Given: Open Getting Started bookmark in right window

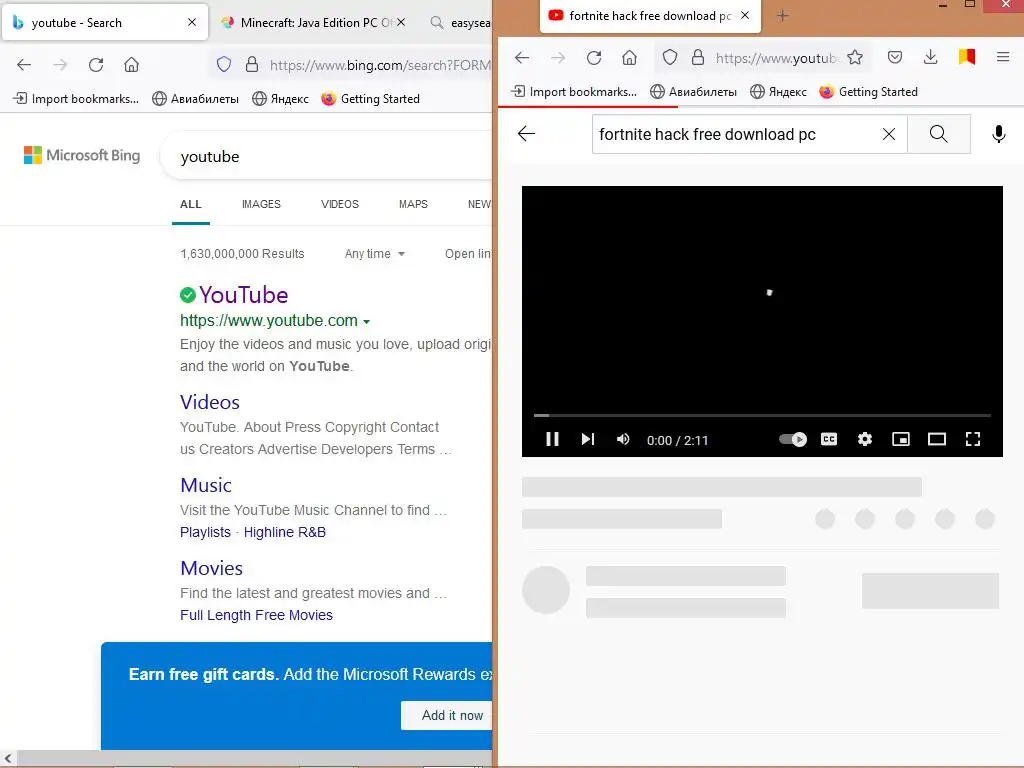Looking at the screenshot, I should tap(869, 92).
